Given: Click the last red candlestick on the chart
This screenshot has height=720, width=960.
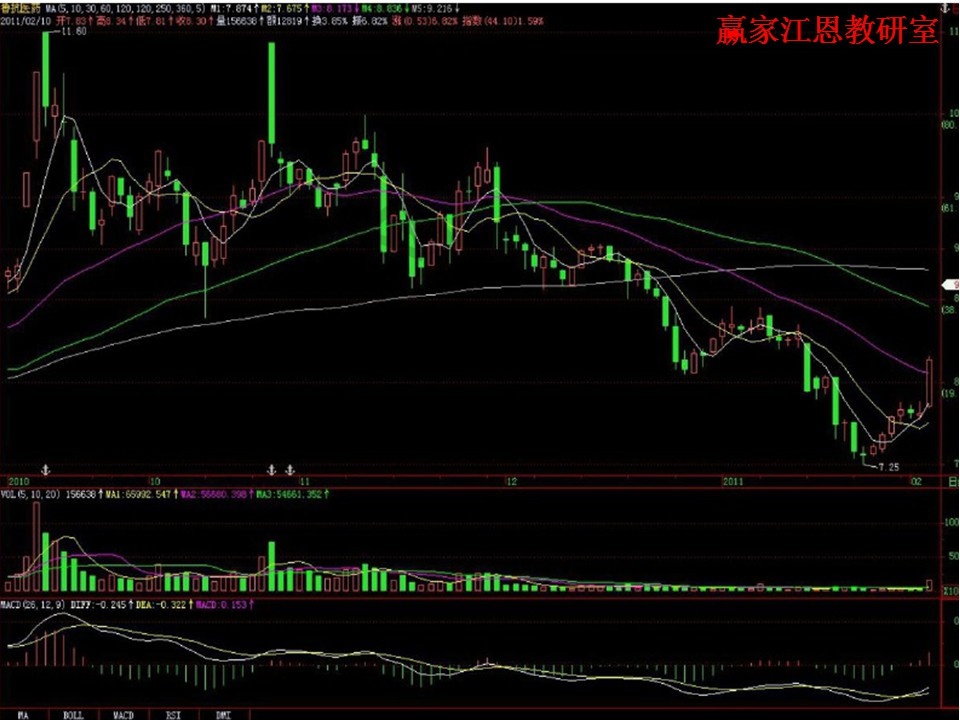Looking at the screenshot, I should point(930,381).
